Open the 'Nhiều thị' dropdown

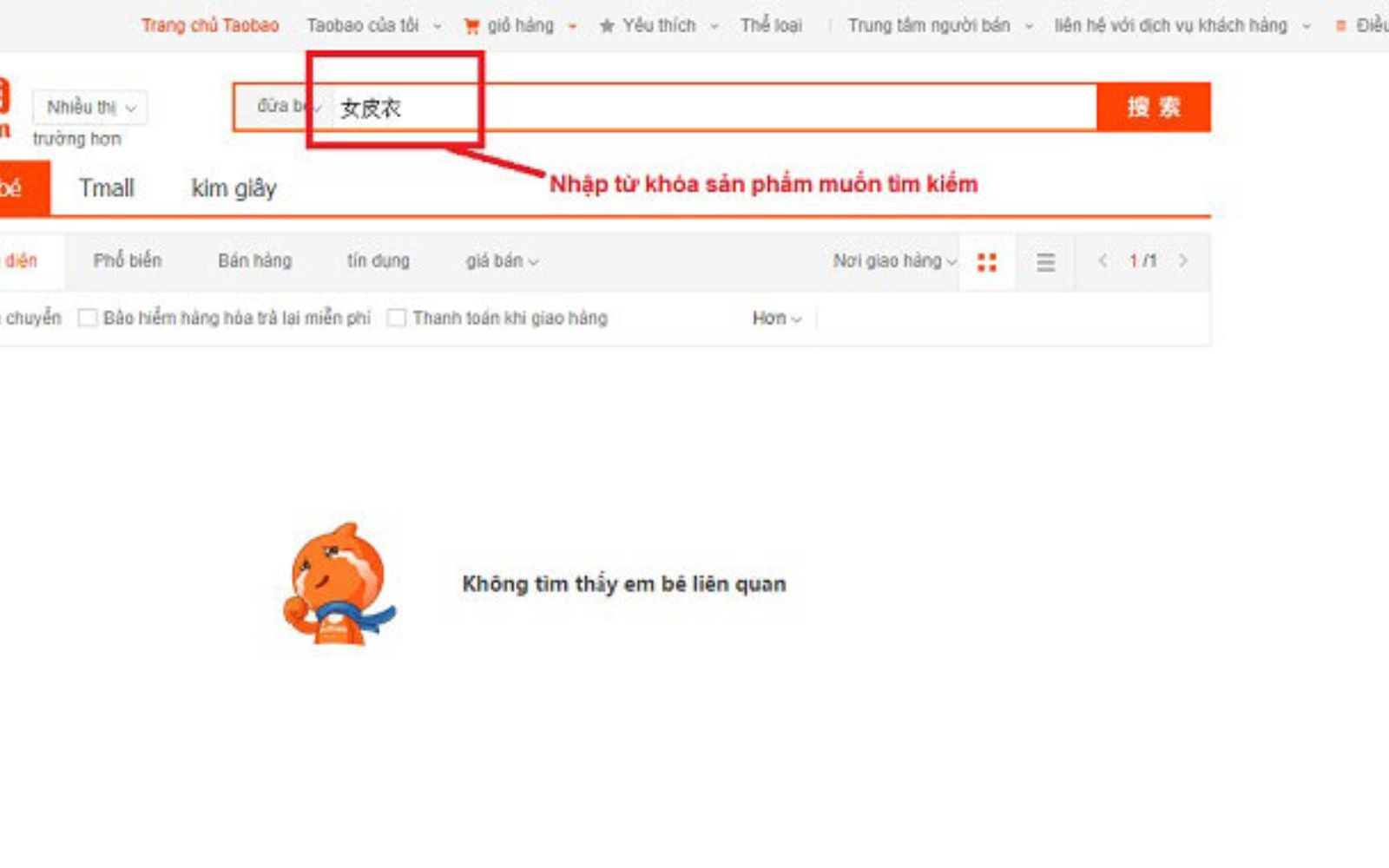(90, 108)
